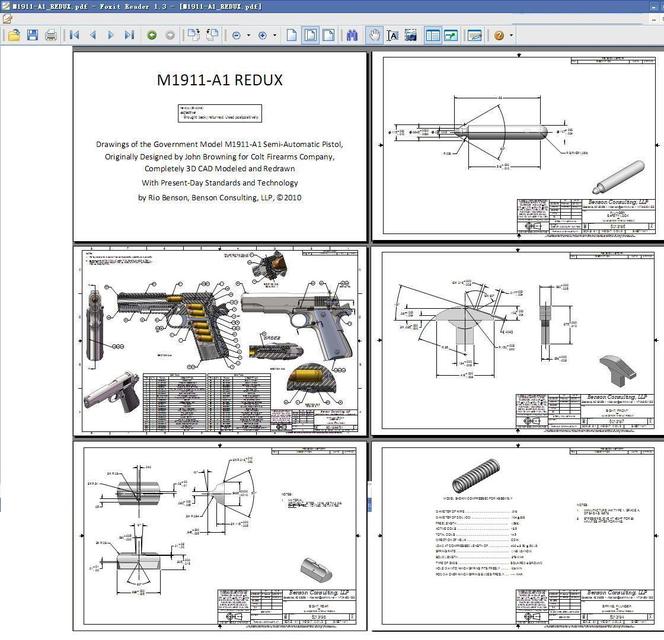Screen dimensions: 664x640
Task: Click the M1911-A1 REDUX title page
Action: [x=219, y=145]
